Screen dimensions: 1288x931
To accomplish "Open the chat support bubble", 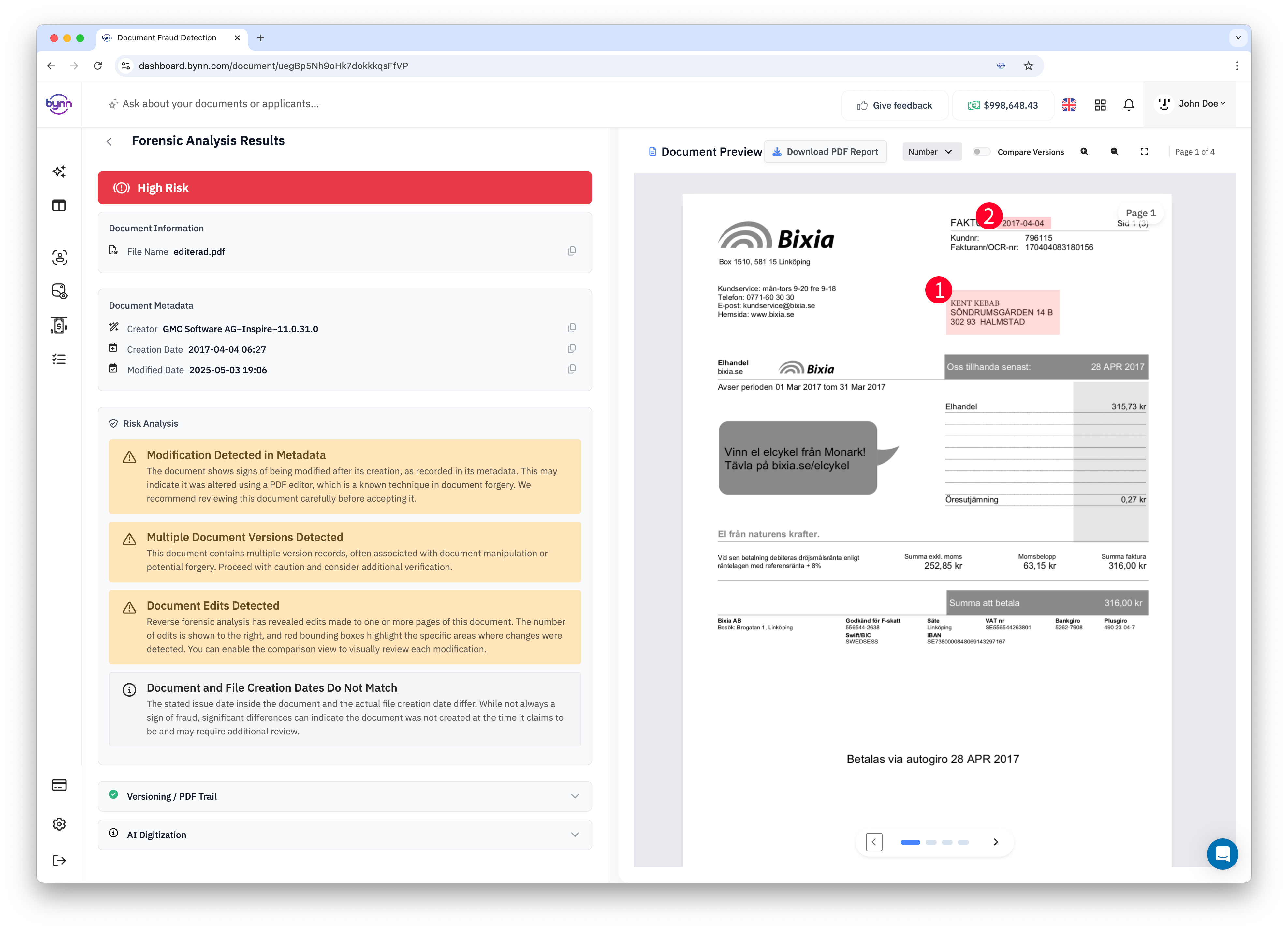I will (1222, 854).
